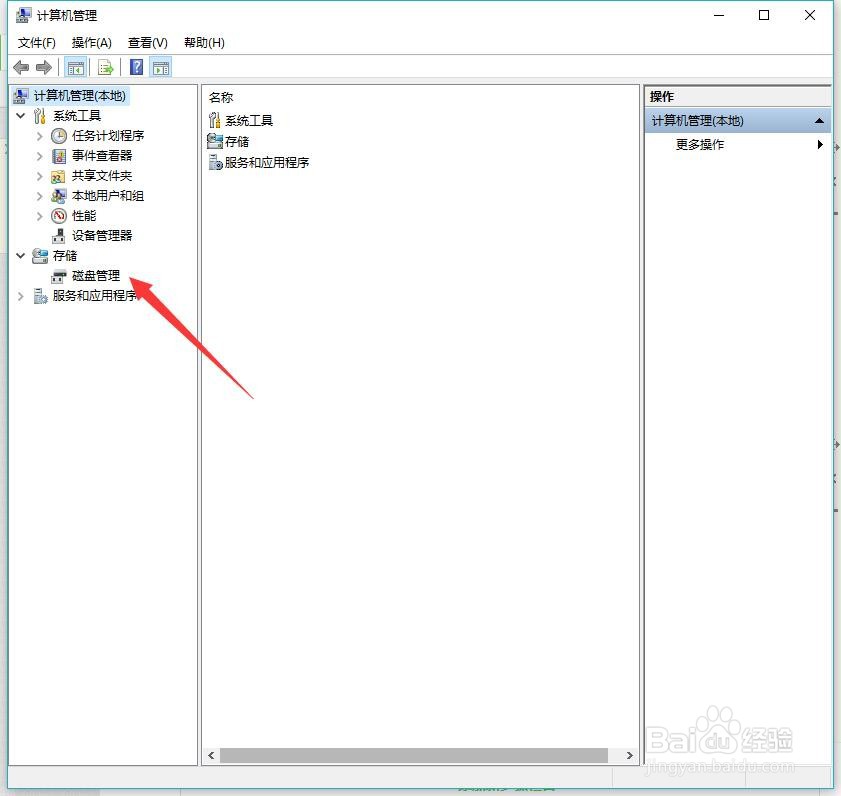Click the 名称 column header
The image size is (841, 796).
[221, 98]
